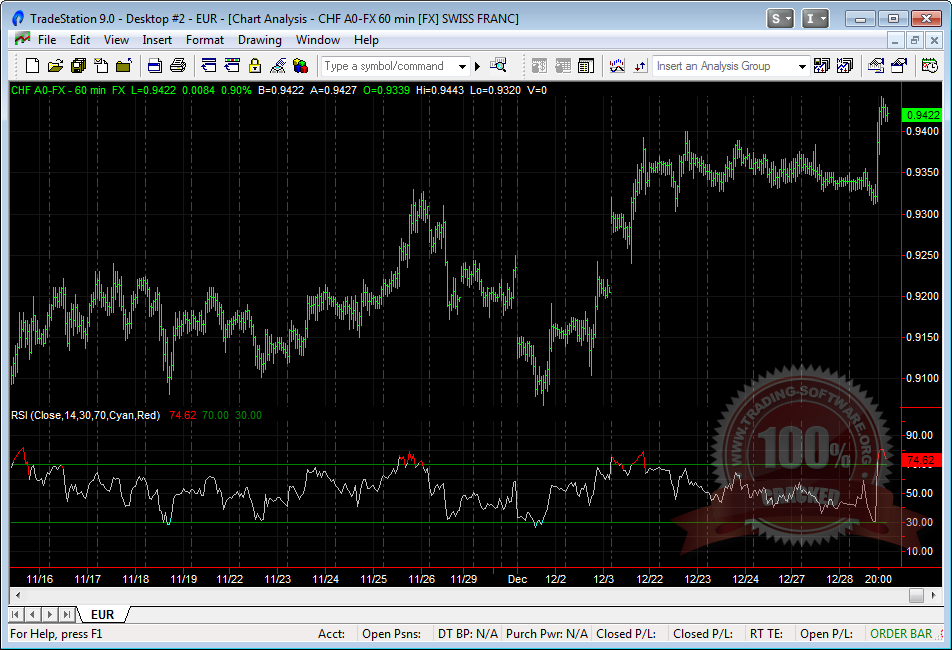Select the EUR workspace tab

[102, 614]
